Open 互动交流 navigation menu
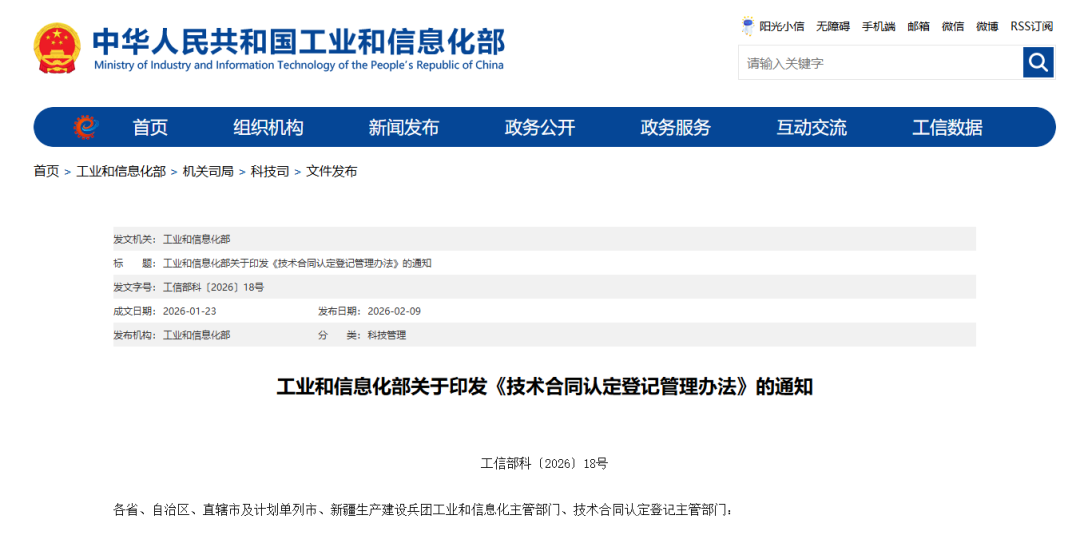Screen dimensions: 1080x539 point(812,127)
